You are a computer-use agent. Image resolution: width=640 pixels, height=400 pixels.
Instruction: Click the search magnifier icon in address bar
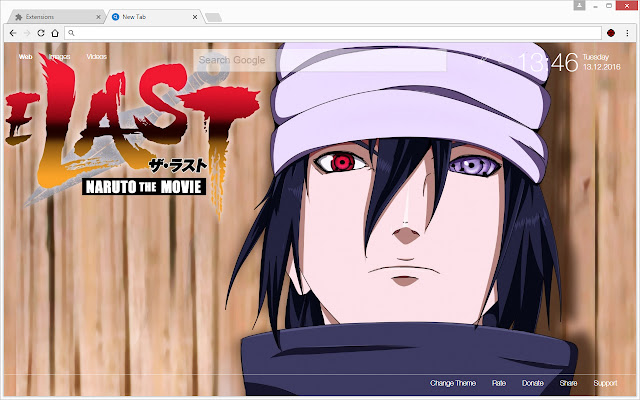71,33
